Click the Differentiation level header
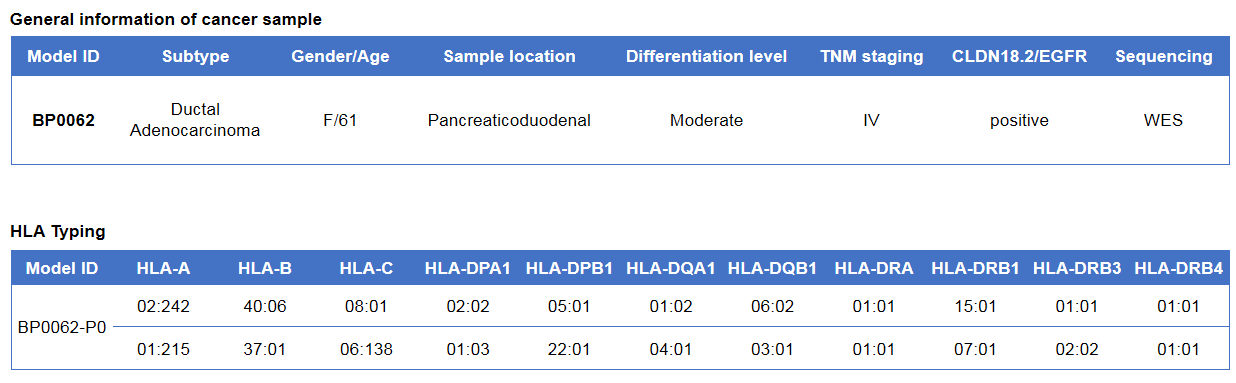 [706, 56]
